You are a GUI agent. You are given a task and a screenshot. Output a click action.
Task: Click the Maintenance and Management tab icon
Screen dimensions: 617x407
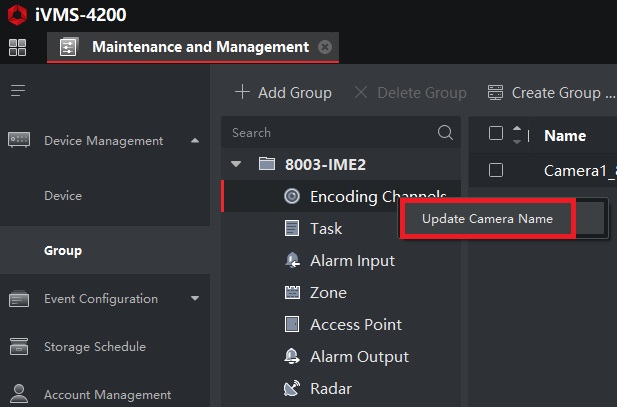pos(68,47)
